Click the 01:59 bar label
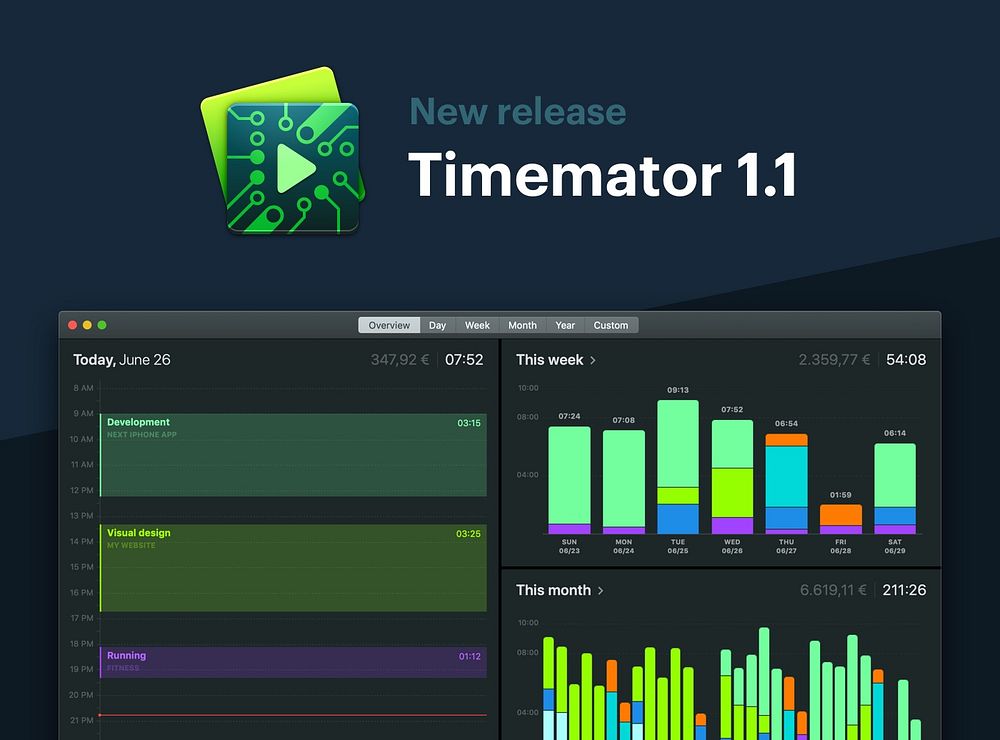Screen dimensions: 1000x740 841,495
